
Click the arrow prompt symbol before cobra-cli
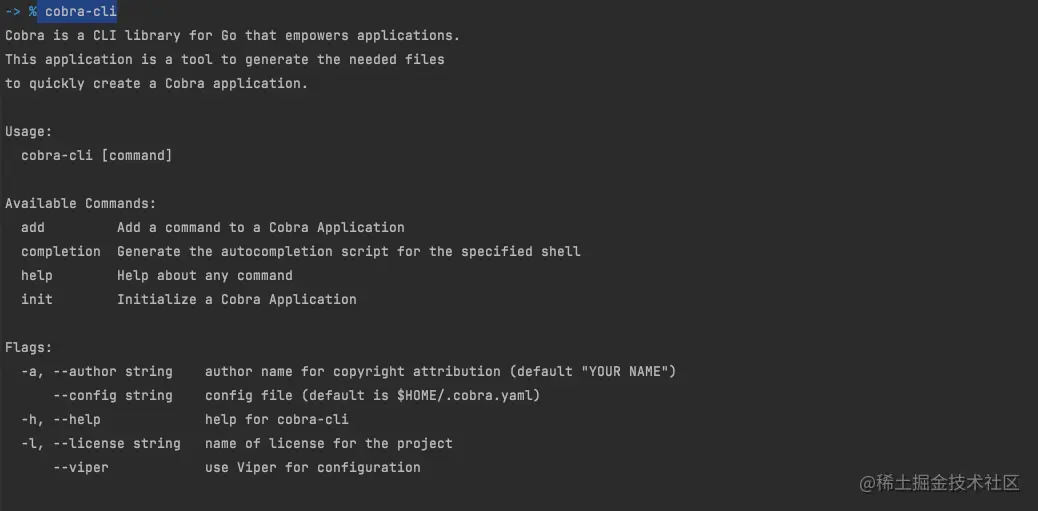(12, 11)
